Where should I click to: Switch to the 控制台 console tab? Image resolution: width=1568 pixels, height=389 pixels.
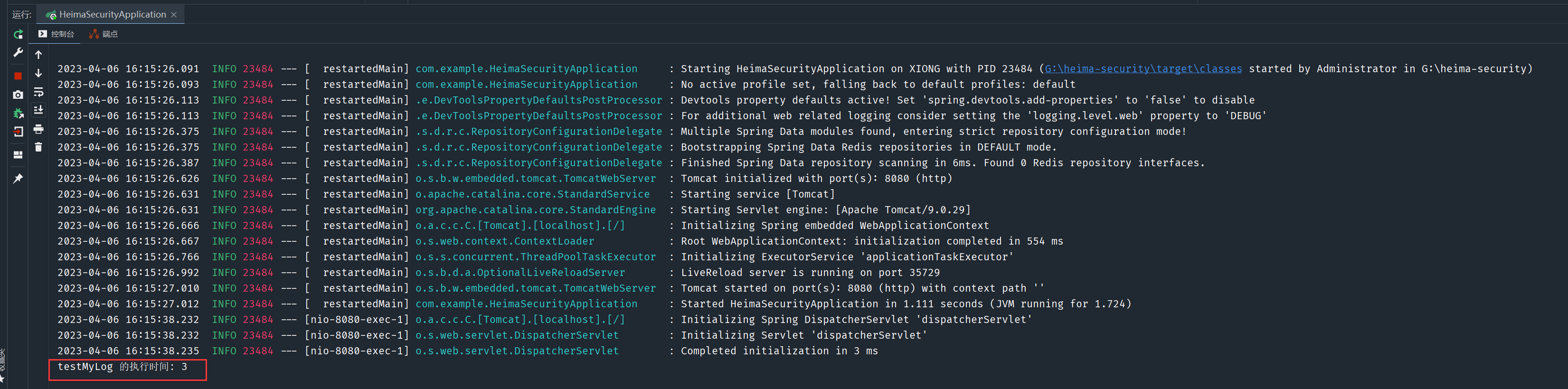[x=57, y=34]
